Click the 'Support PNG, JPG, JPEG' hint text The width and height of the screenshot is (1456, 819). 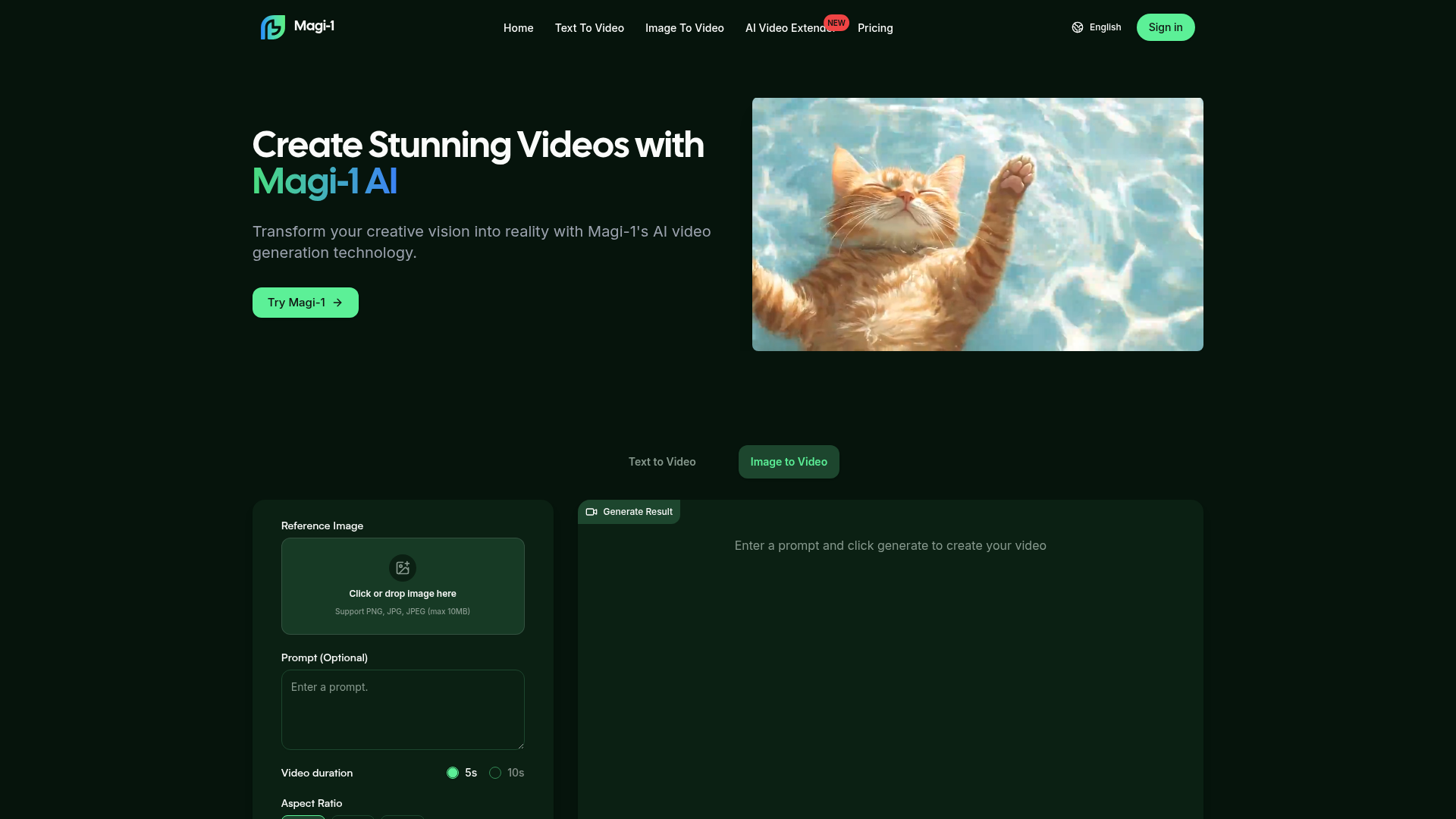(403, 611)
